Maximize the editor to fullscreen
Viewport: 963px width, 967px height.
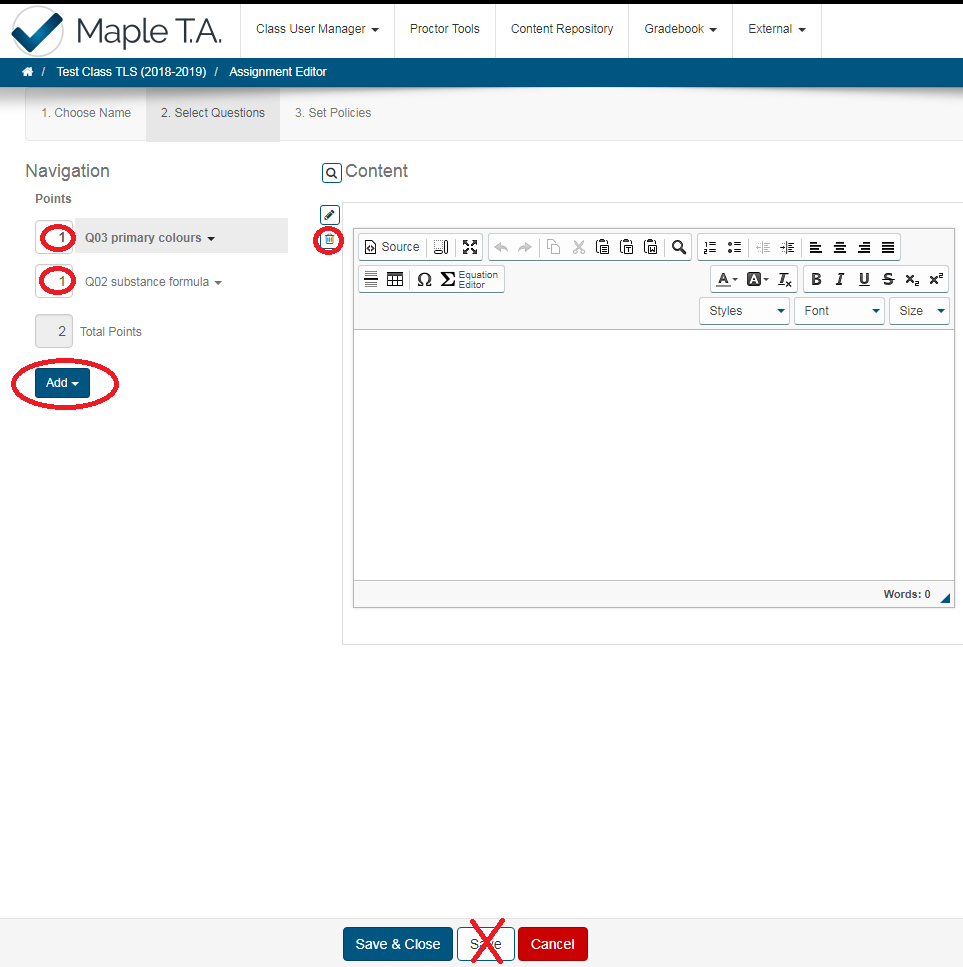pos(470,247)
